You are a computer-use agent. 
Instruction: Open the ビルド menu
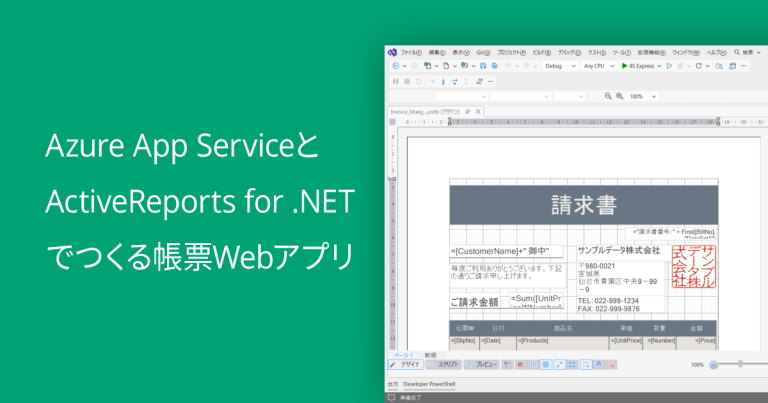pyautogui.click(x=542, y=52)
